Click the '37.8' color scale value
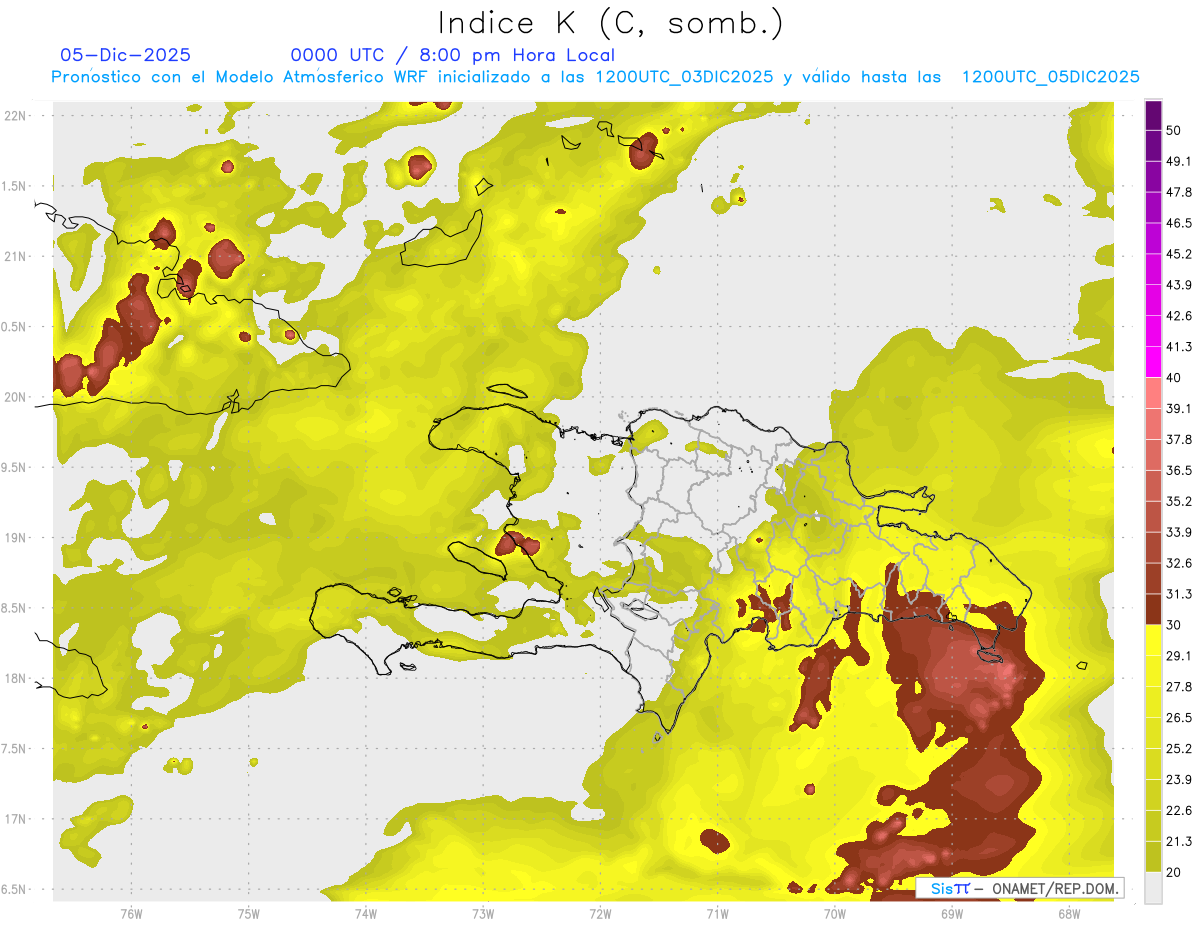 point(1179,440)
